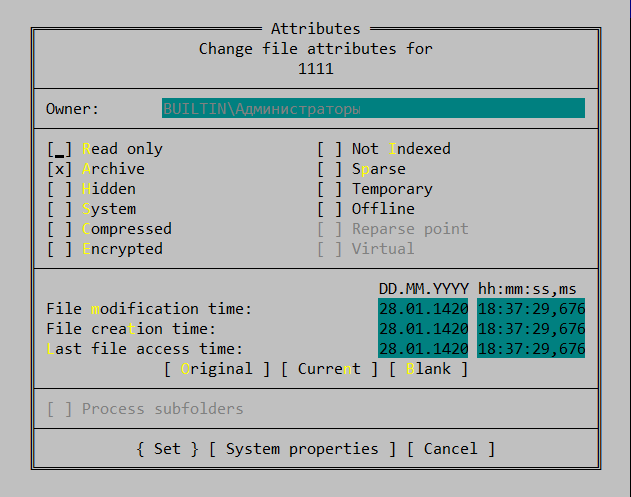This screenshot has height=497, width=631.
Task: Click the Owner input field
Action: click(373, 108)
